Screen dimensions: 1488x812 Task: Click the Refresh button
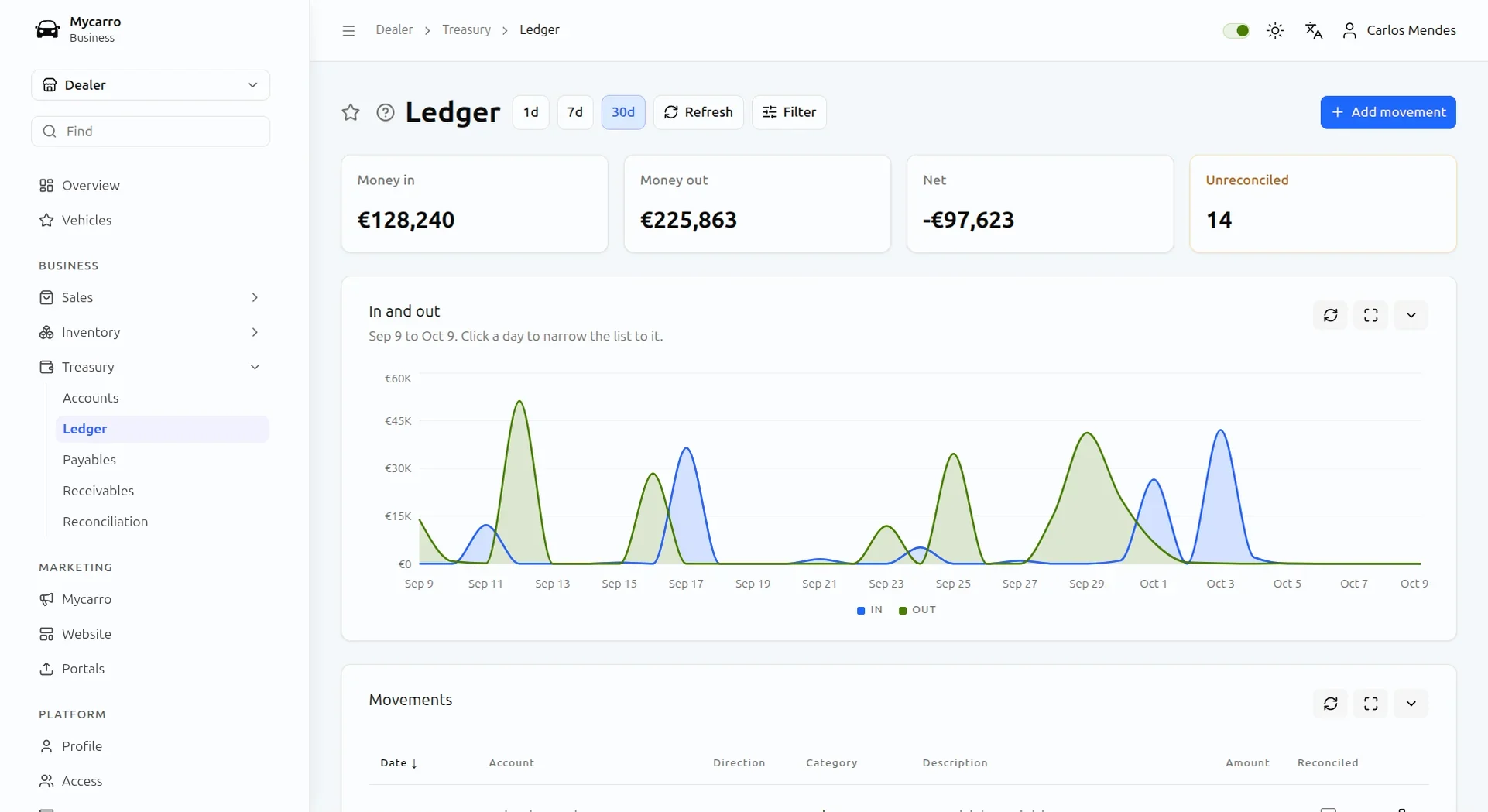point(698,112)
